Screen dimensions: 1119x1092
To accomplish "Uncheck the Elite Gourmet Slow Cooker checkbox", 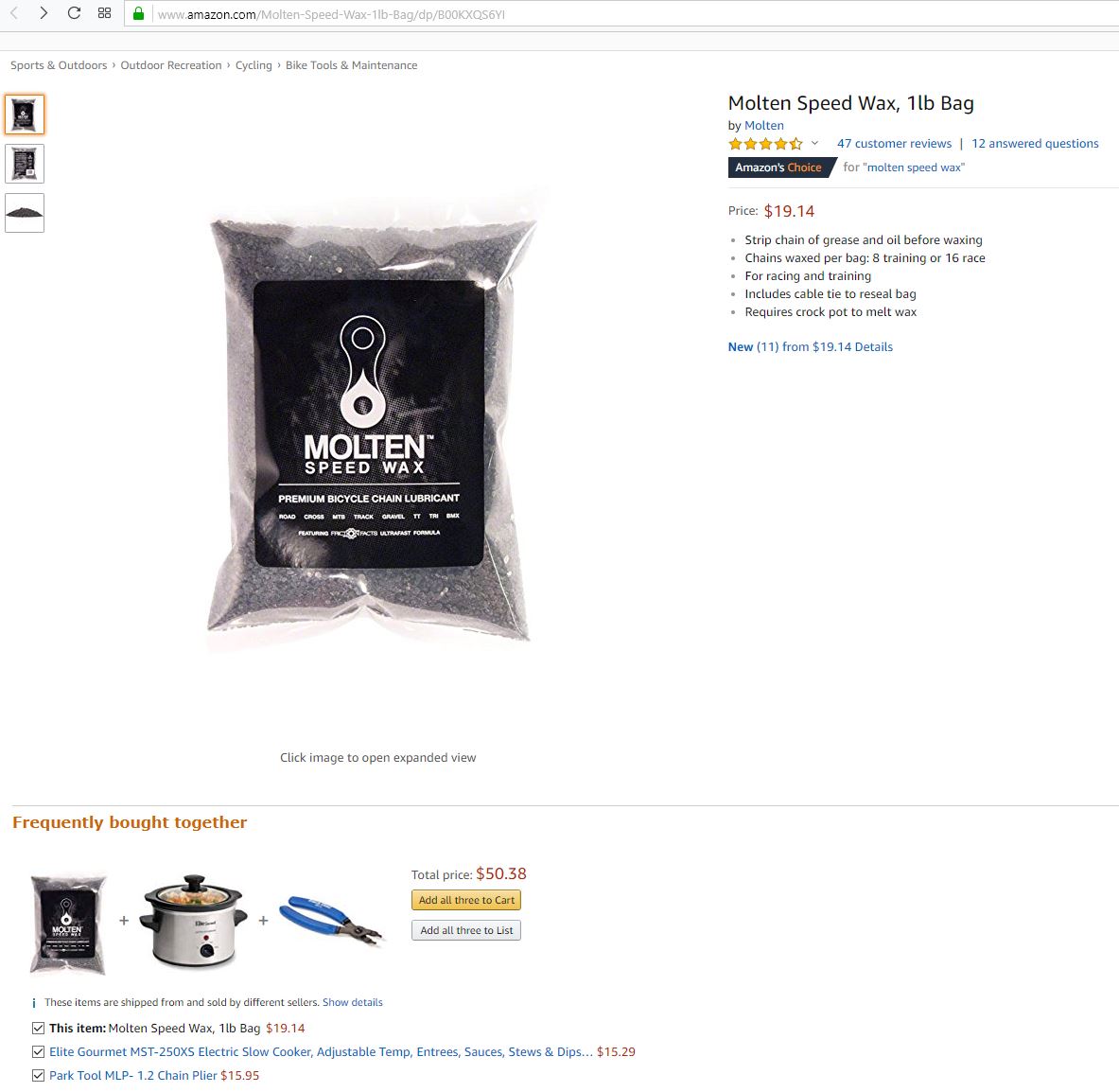I will tap(39, 1051).
